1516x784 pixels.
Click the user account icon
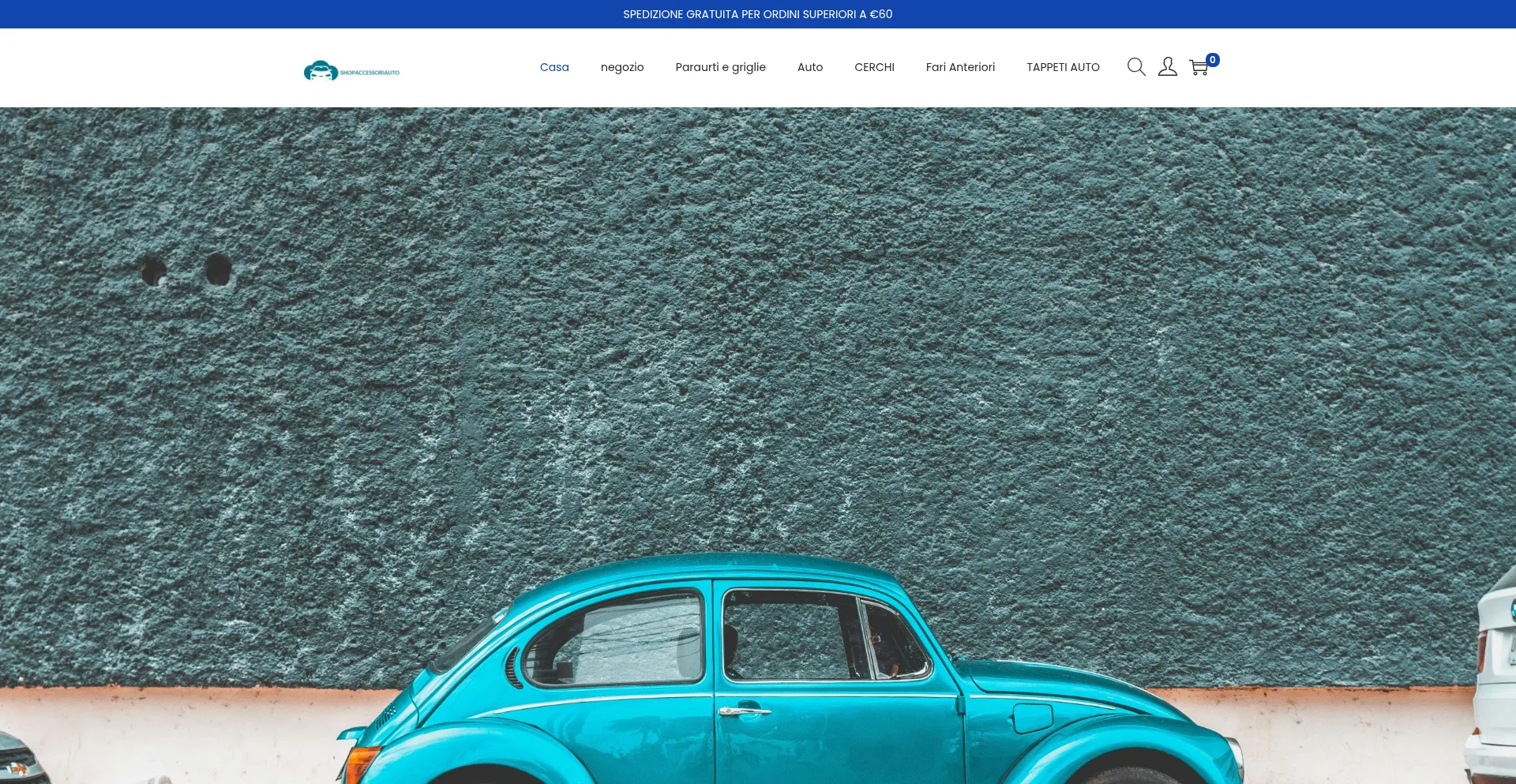point(1167,67)
